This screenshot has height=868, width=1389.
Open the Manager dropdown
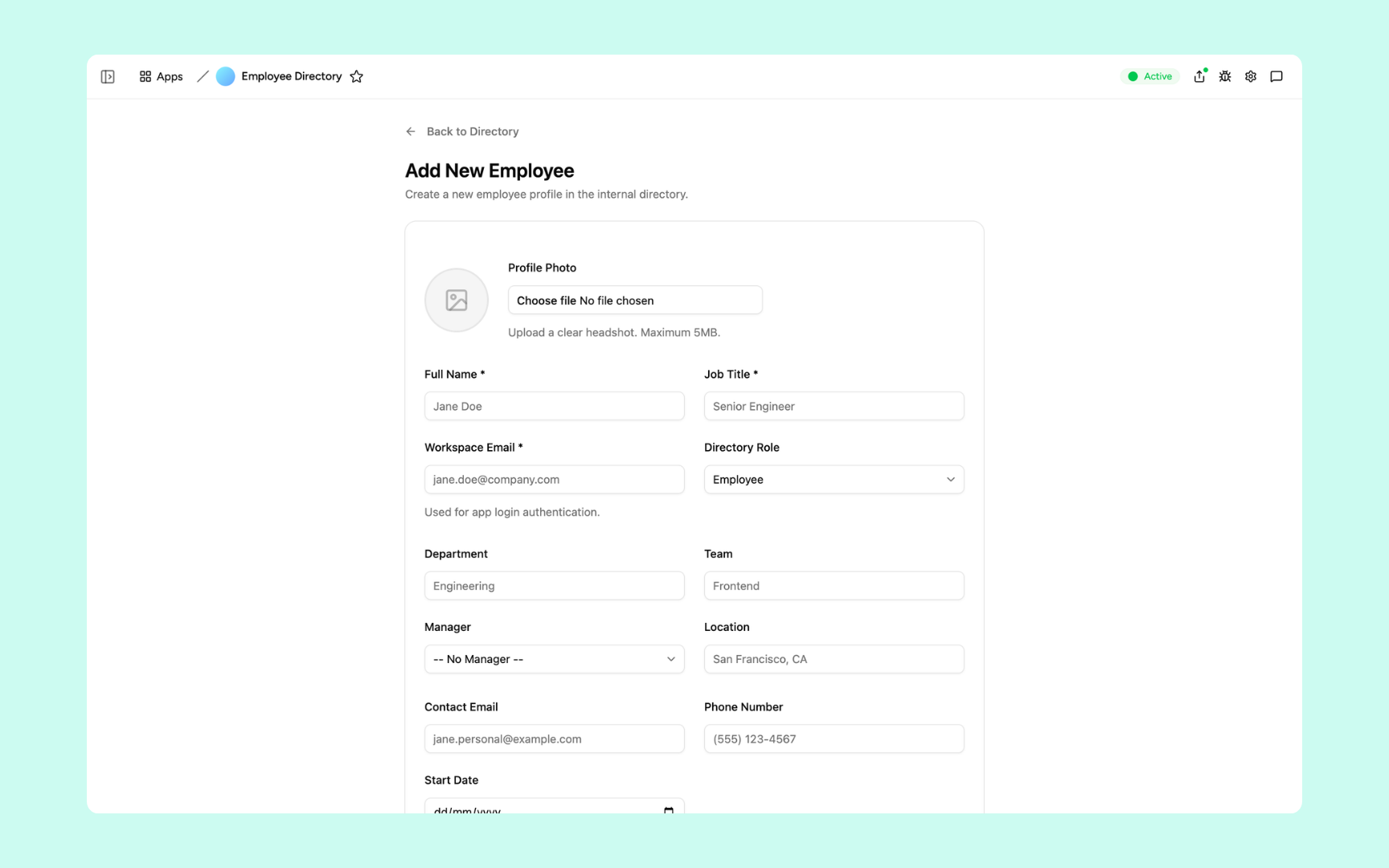coord(555,659)
